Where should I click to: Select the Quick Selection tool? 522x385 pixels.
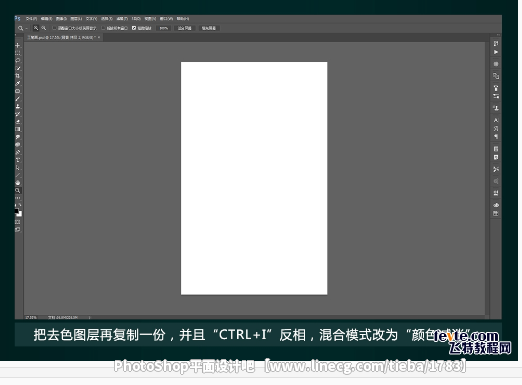[18, 68]
